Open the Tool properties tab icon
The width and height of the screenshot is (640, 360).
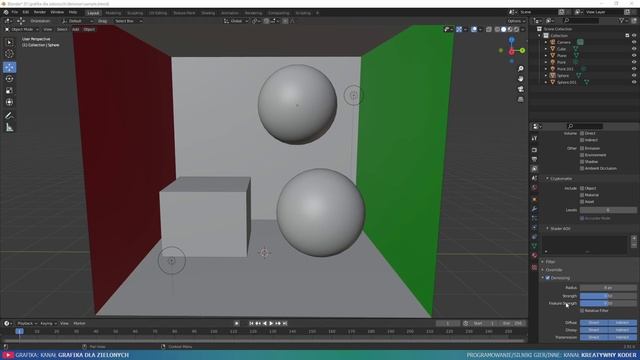coord(534,139)
